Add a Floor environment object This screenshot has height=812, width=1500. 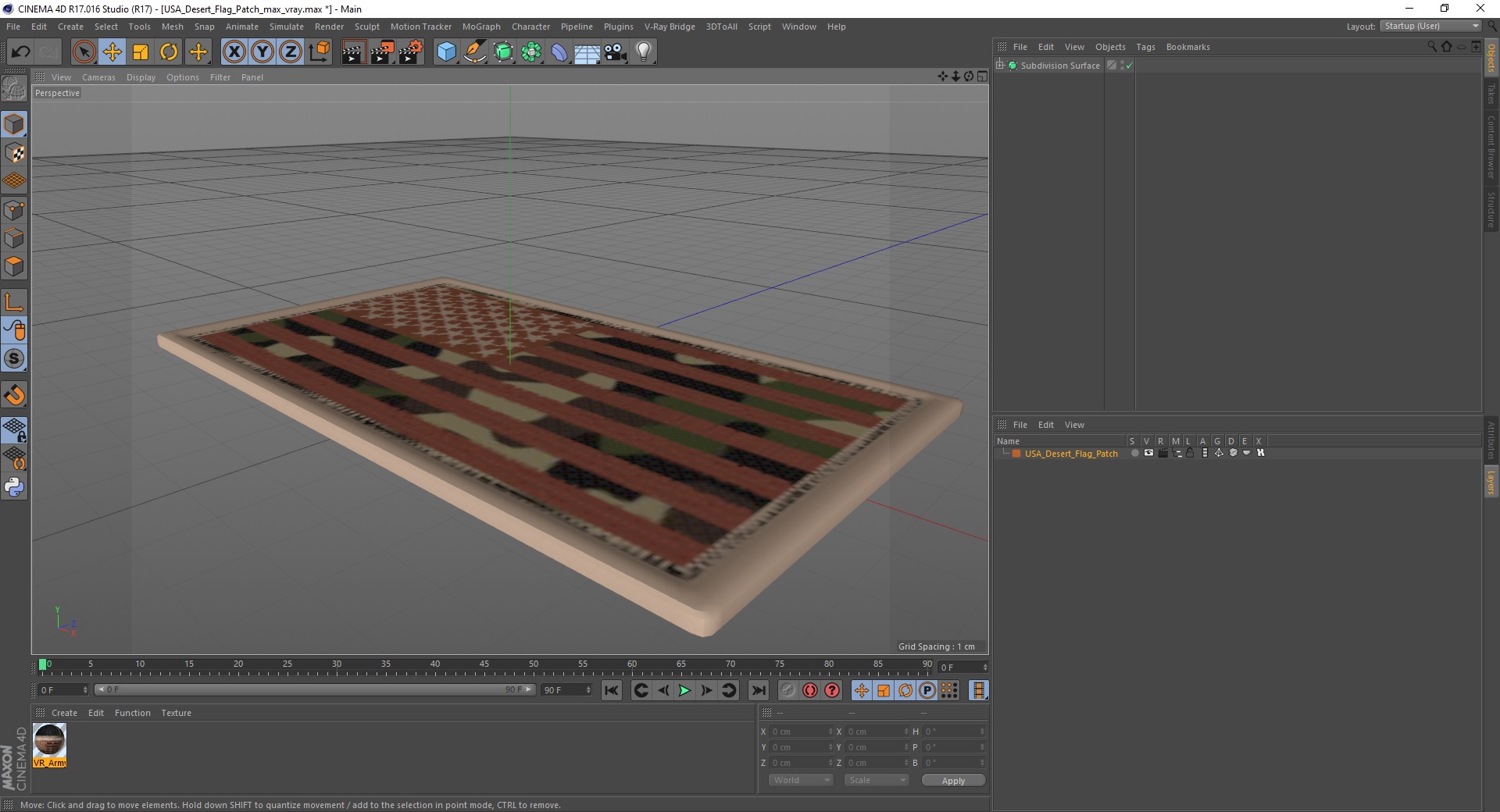pos(587,52)
